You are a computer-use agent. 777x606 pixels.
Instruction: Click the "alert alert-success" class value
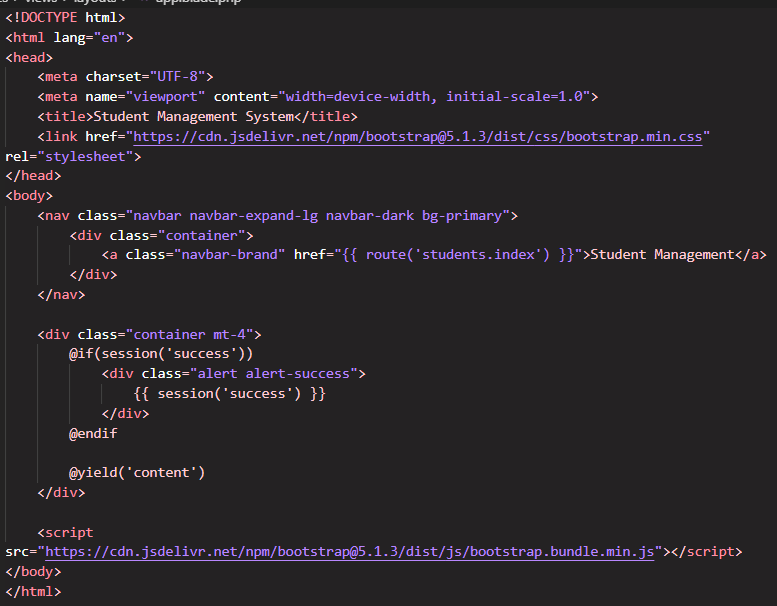coord(274,374)
